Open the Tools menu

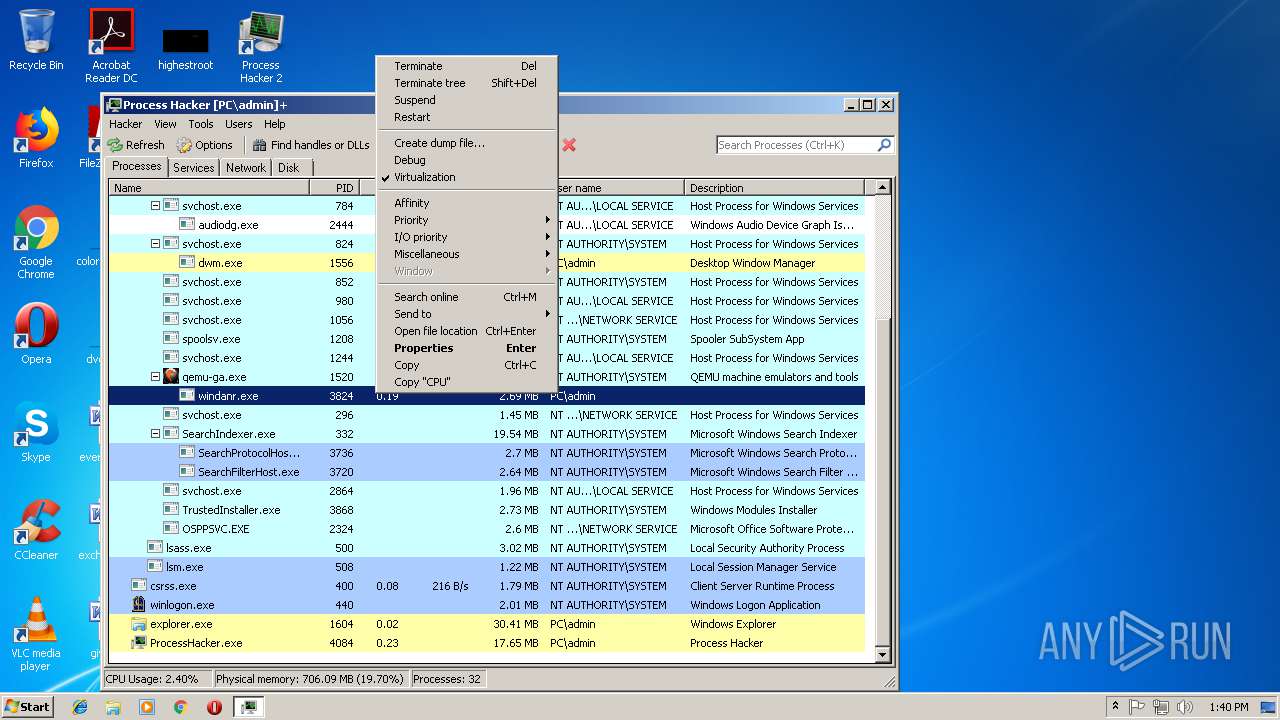click(201, 124)
